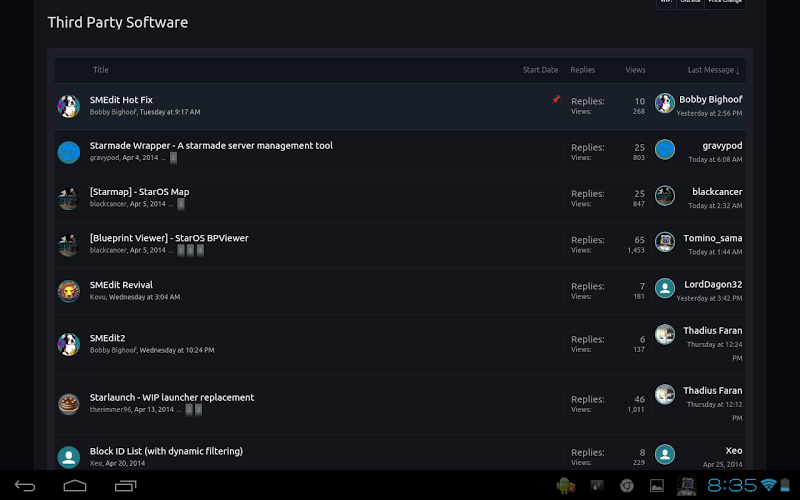
Task: Tap the Android home navigation button
Action: click(75, 485)
